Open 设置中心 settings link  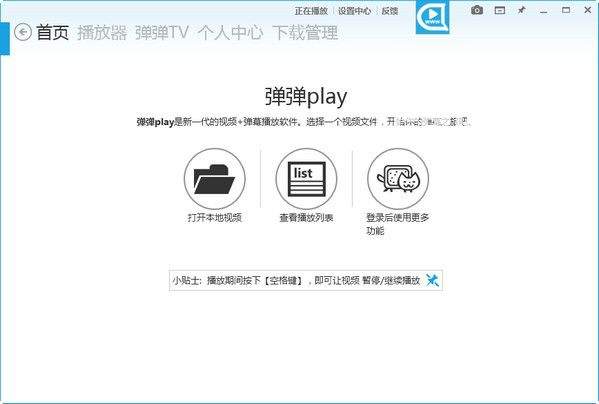pos(354,11)
